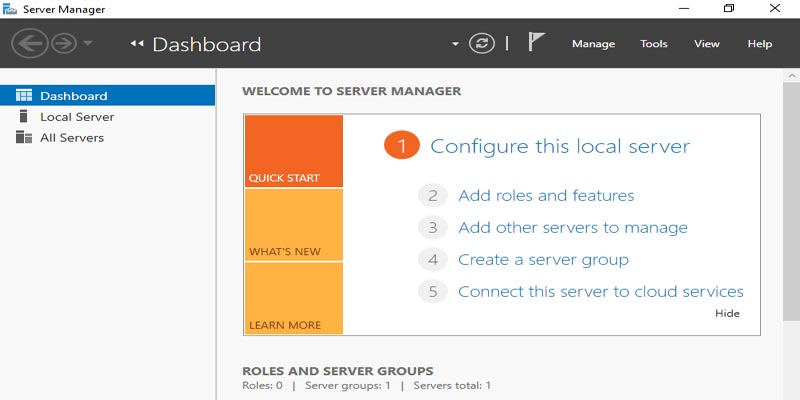Click the Welcome to Server Manager heading

[x=352, y=91]
